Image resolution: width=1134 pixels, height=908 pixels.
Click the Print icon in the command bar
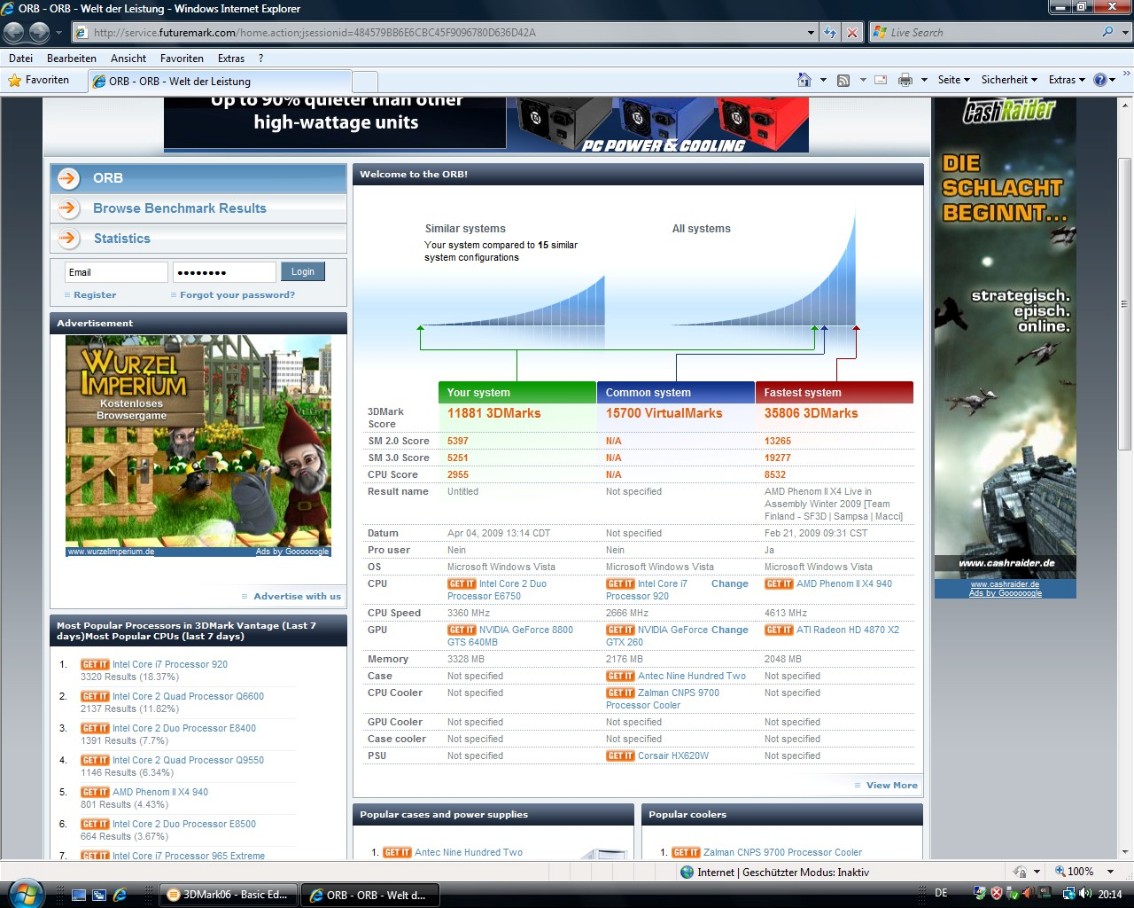coord(905,80)
